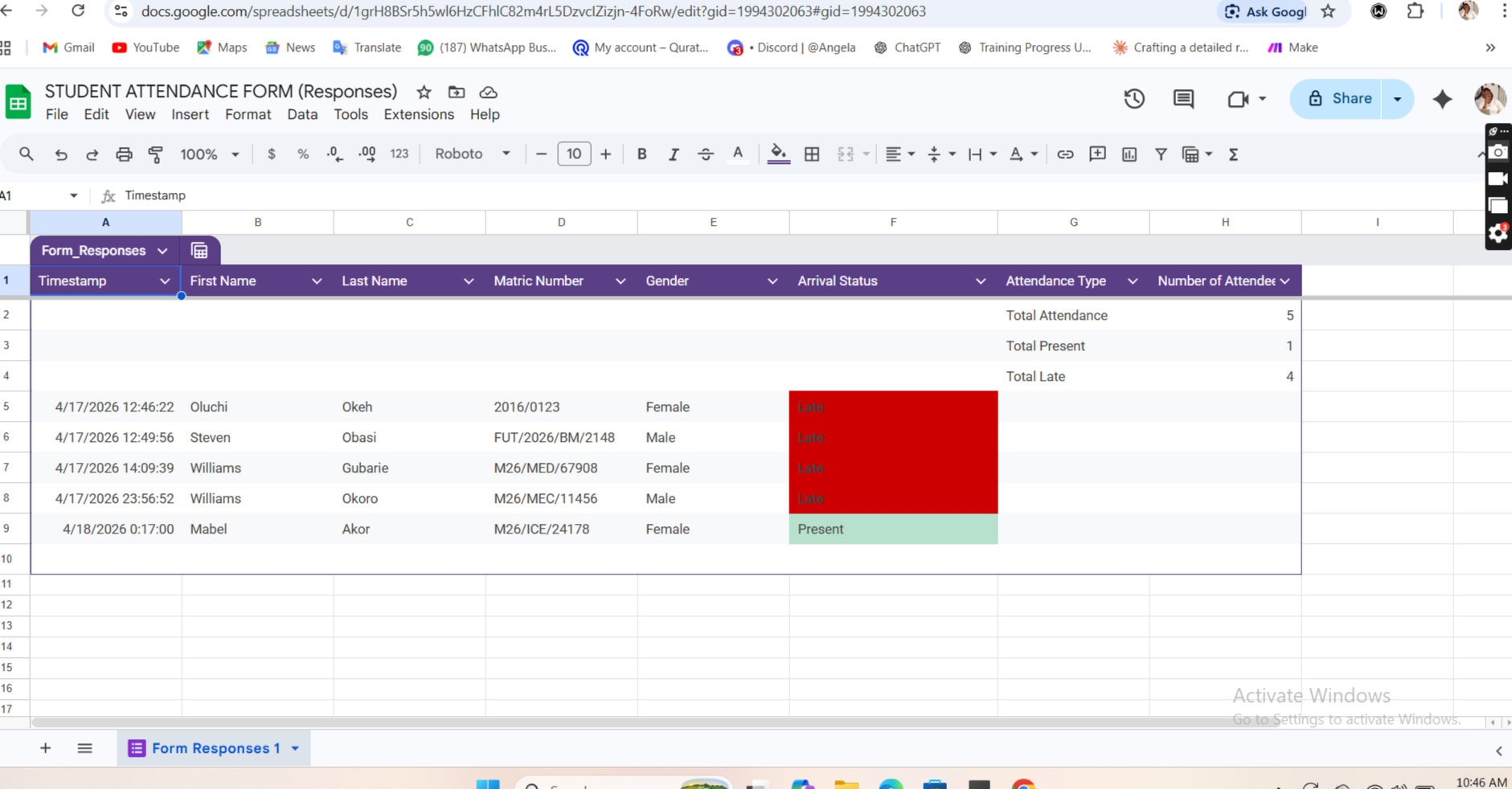Open the Gemini sparkle icon
This screenshot has height=789, width=1512.
(1443, 99)
